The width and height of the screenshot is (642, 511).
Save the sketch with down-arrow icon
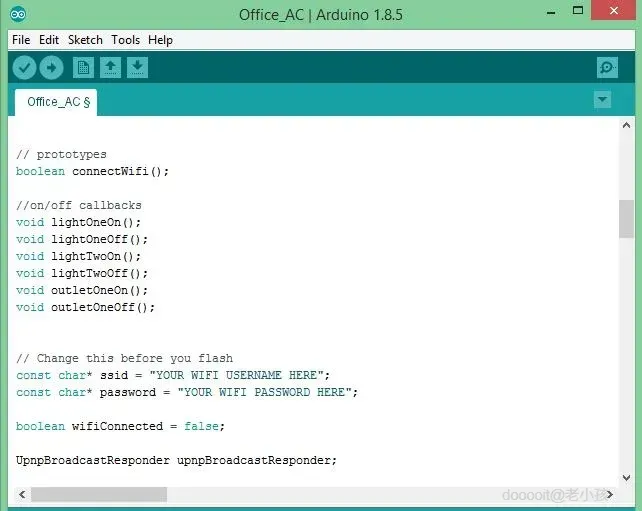coord(137,68)
